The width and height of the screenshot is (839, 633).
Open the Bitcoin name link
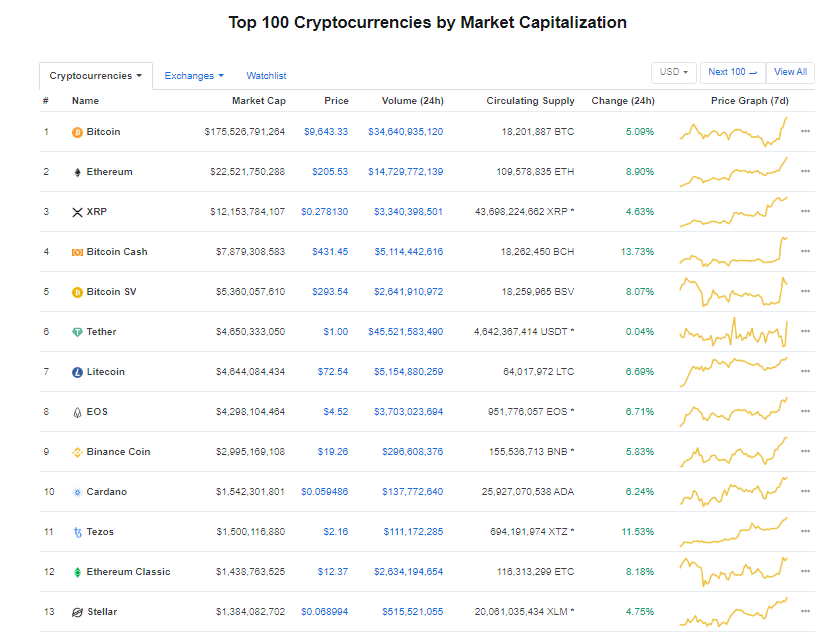103,132
